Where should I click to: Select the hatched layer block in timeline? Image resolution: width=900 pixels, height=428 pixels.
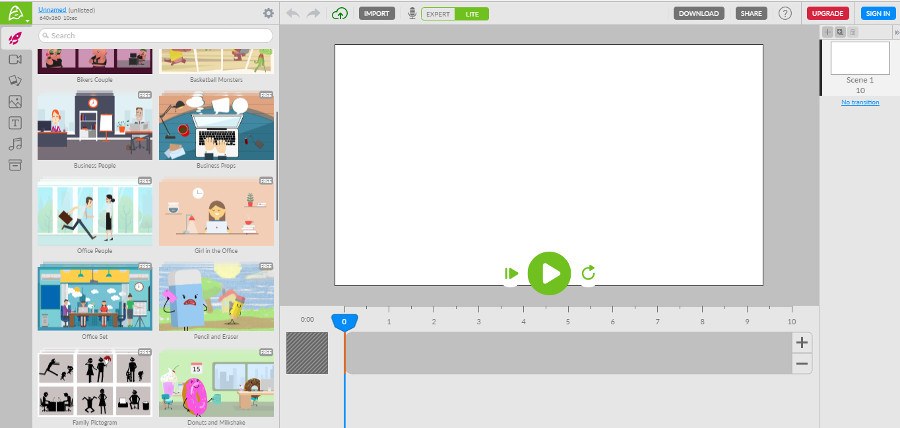307,353
